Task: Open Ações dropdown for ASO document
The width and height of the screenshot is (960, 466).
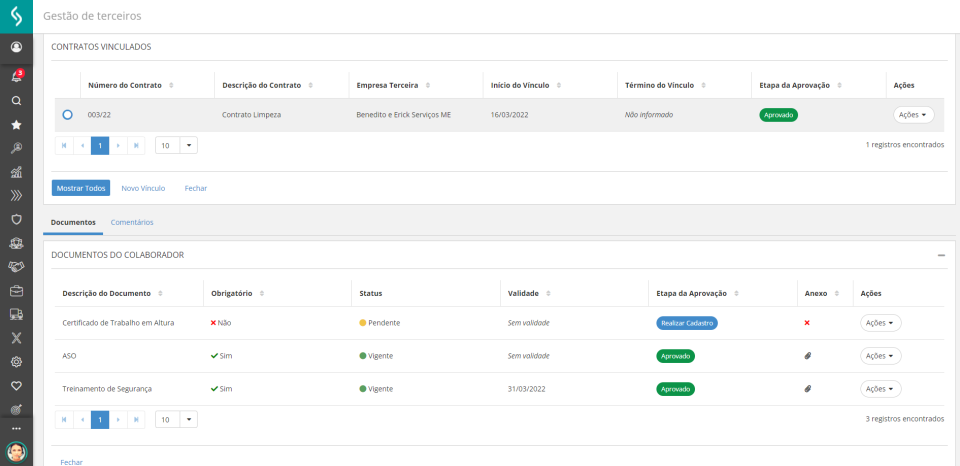Action: coord(880,356)
